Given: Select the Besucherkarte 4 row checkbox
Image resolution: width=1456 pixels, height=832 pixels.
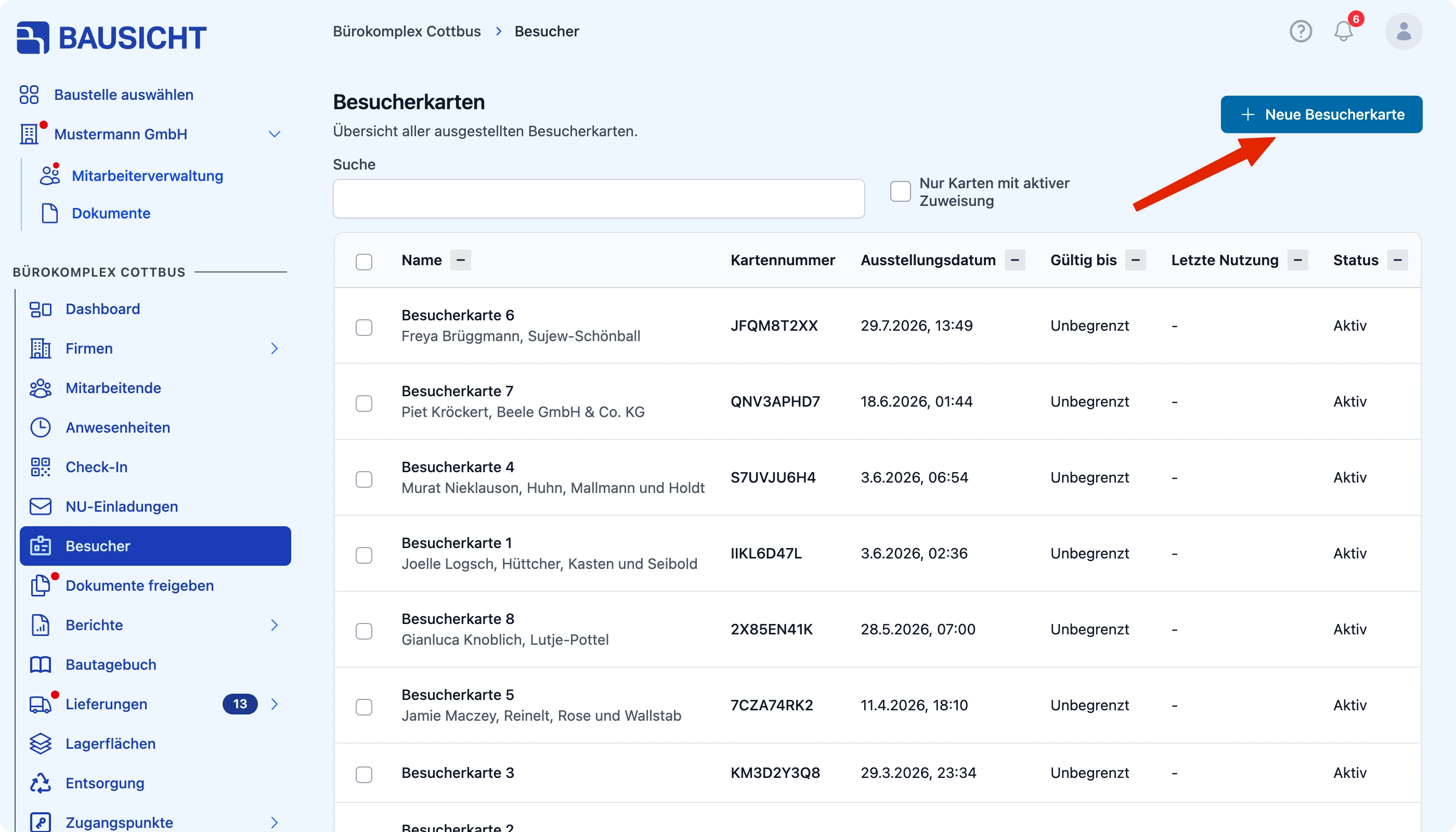Looking at the screenshot, I should tap(364, 479).
